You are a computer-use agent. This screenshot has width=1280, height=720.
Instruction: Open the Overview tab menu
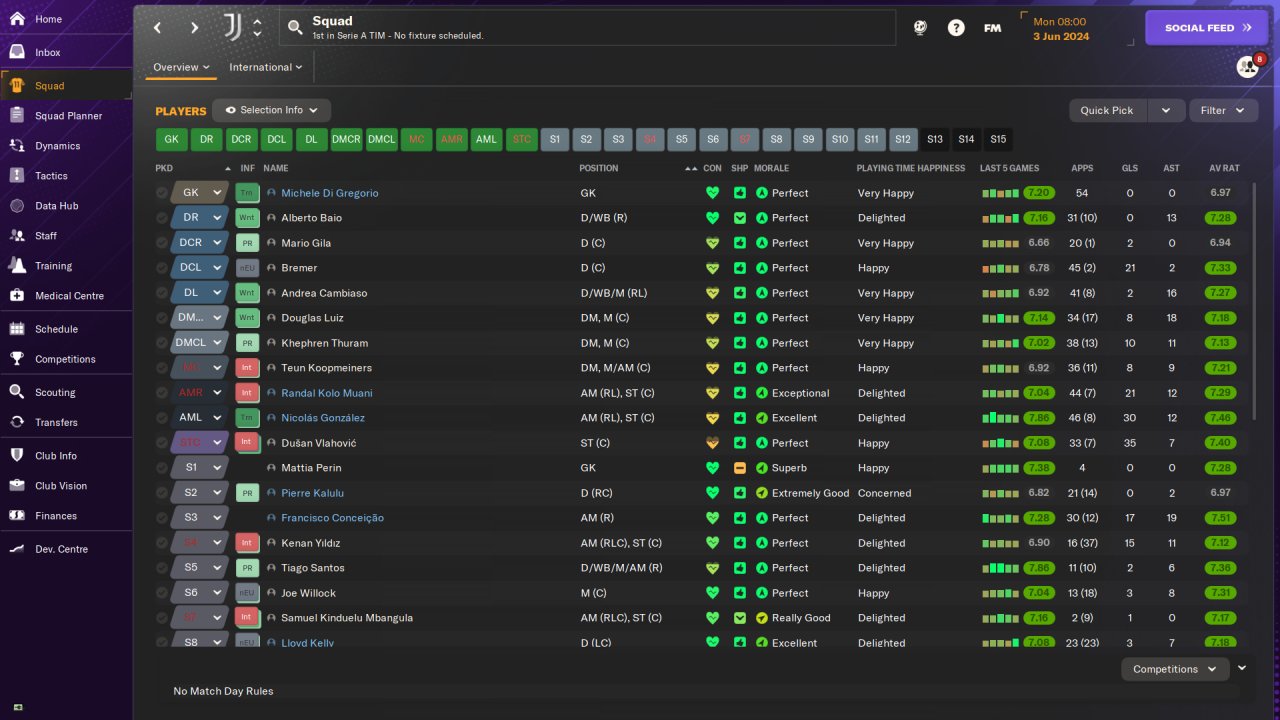click(181, 67)
